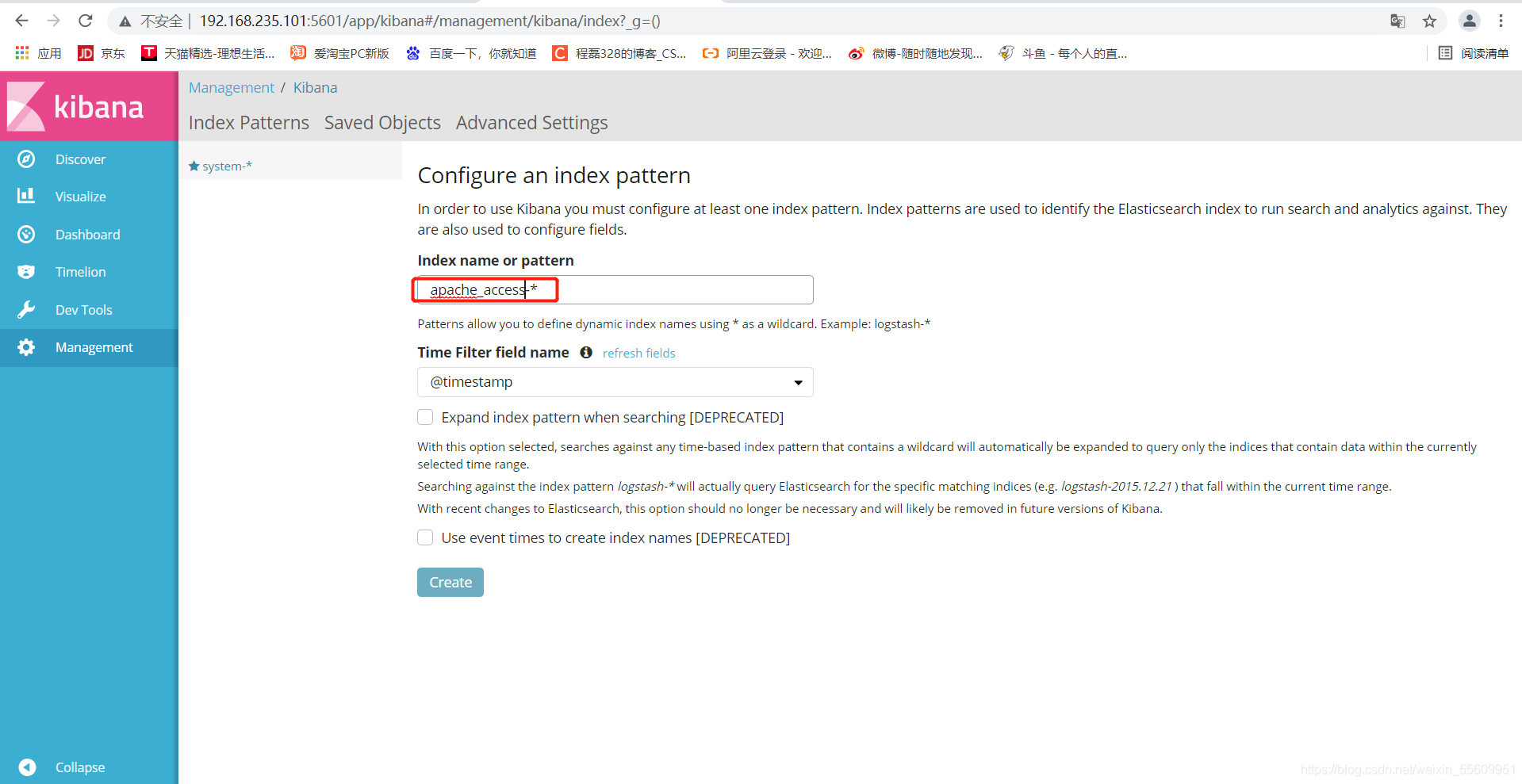The image size is (1522, 784).
Task: Open the Dashboard gauge icon
Action: [26, 235]
